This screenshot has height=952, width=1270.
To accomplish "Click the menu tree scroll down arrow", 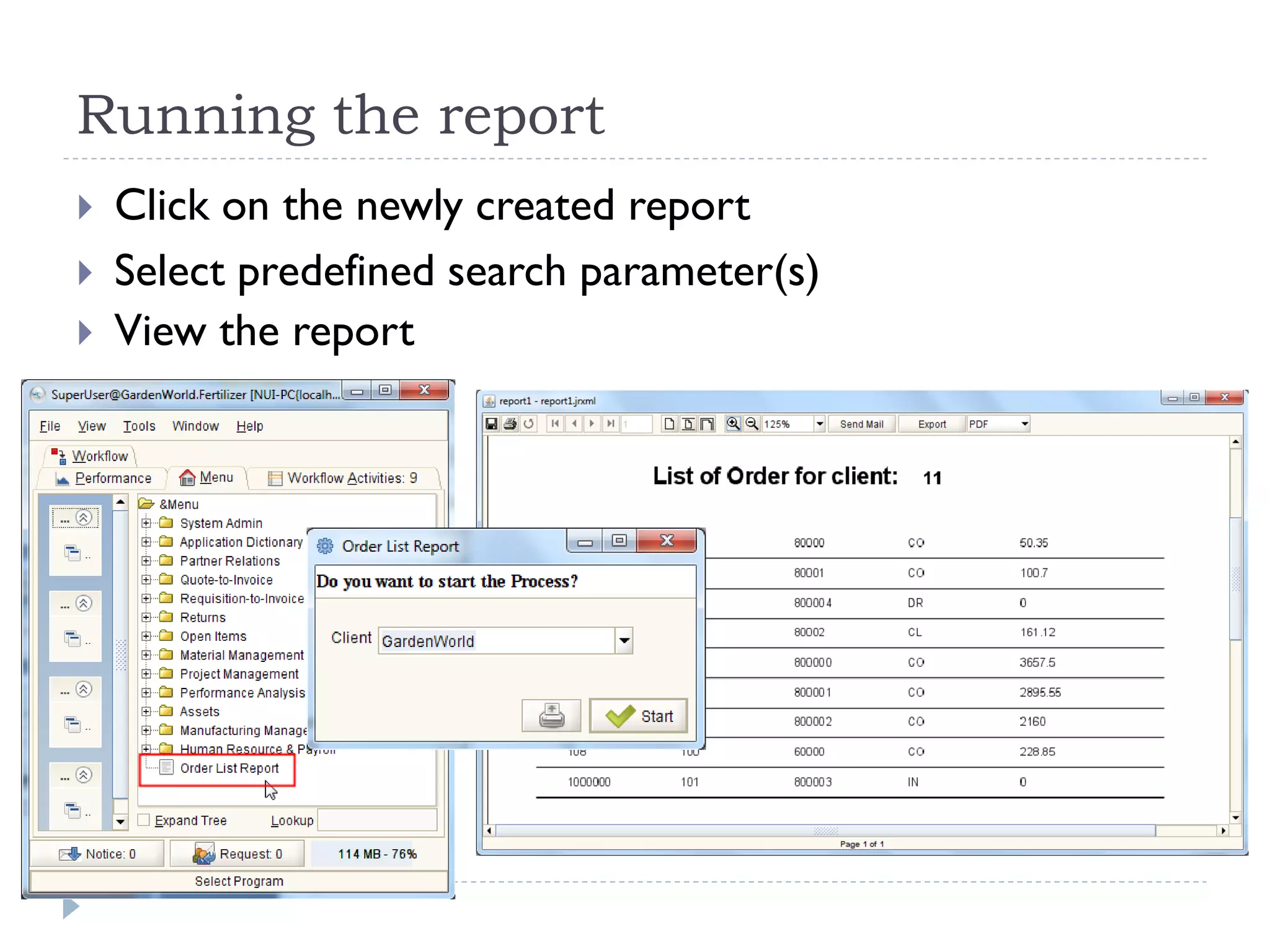I will pos(120,822).
